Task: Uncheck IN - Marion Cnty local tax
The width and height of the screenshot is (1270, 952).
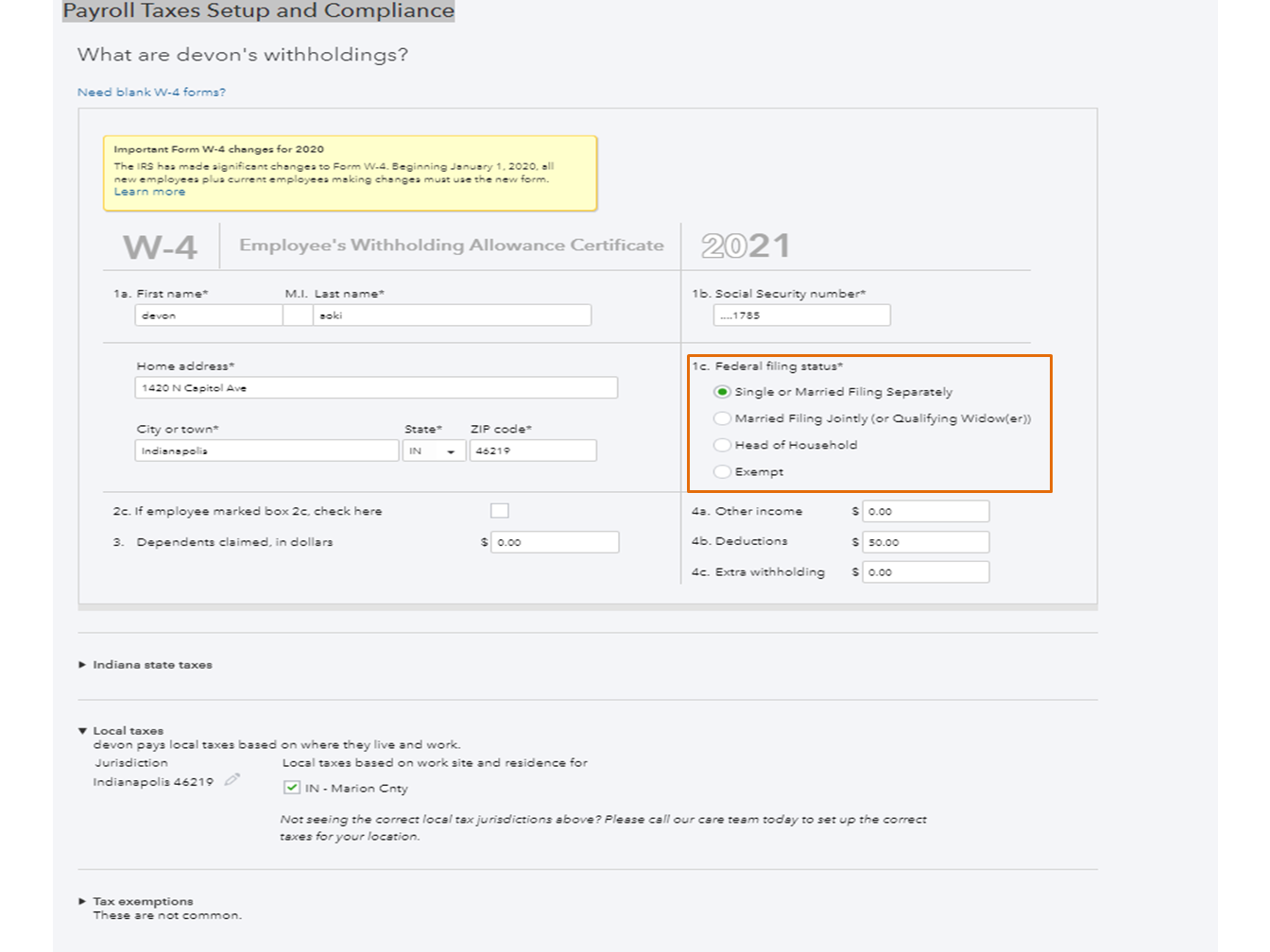Action: (292, 788)
